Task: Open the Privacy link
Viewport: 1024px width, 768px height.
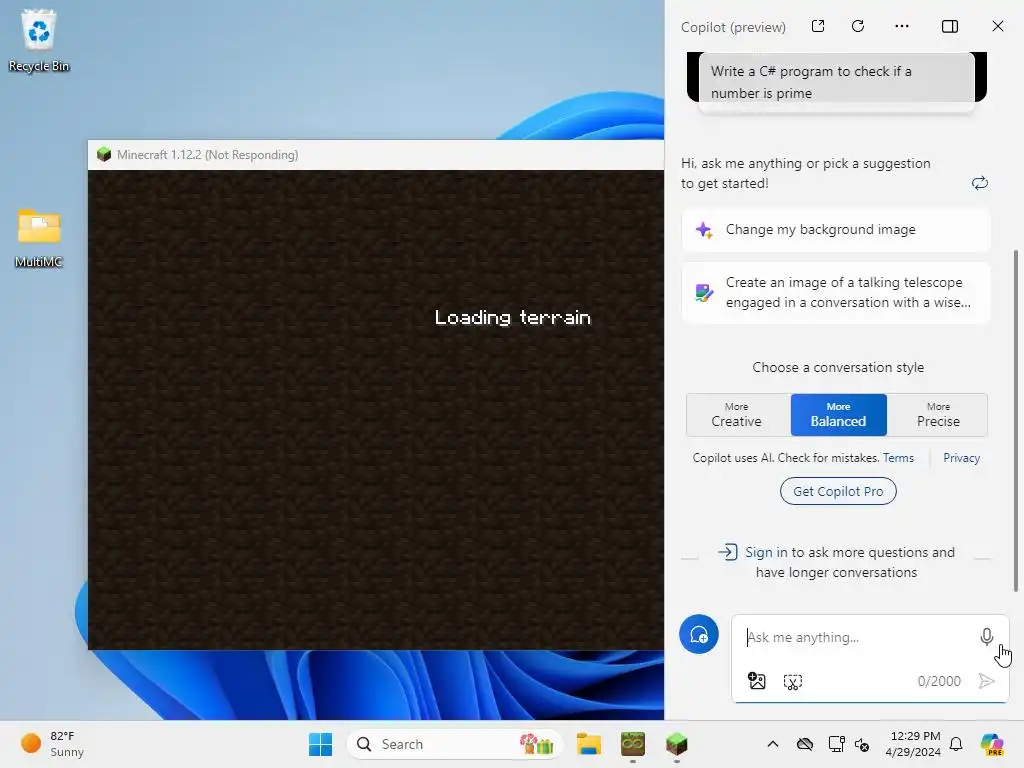Action: [961, 458]
